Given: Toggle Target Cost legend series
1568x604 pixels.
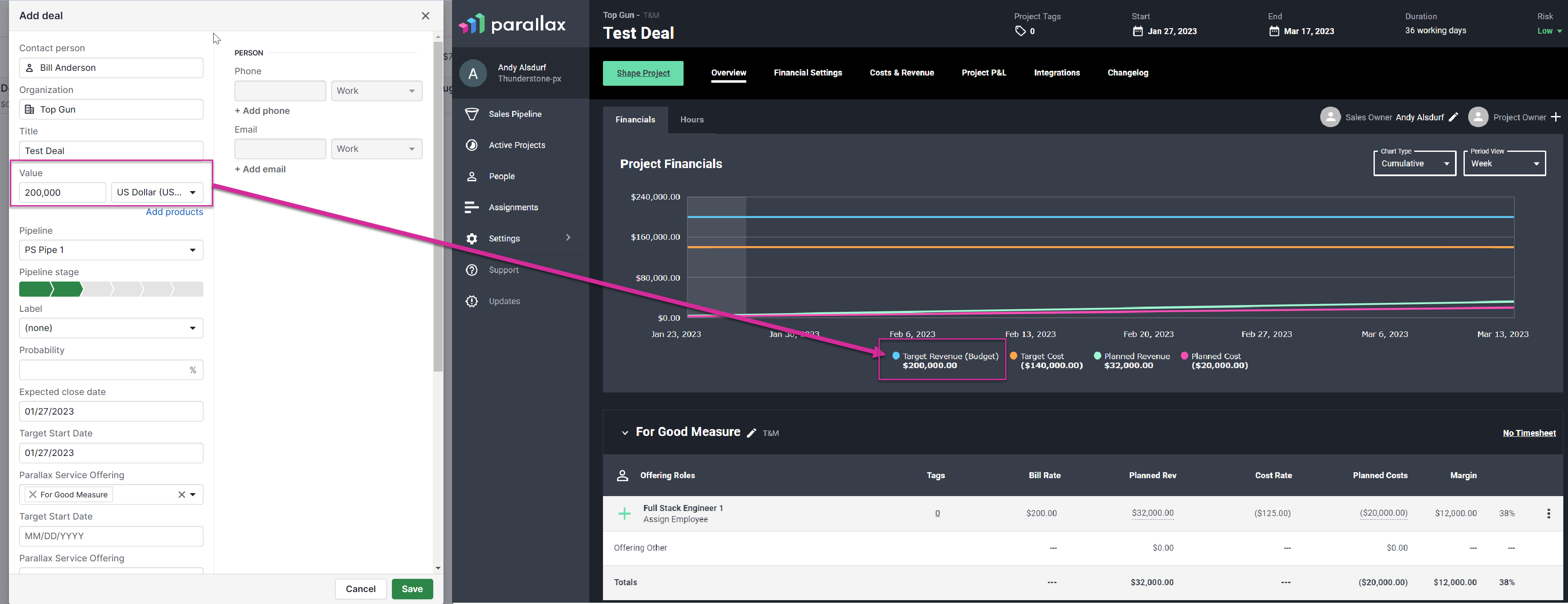Looking at the screenshot, I should tap(1046, 360).
